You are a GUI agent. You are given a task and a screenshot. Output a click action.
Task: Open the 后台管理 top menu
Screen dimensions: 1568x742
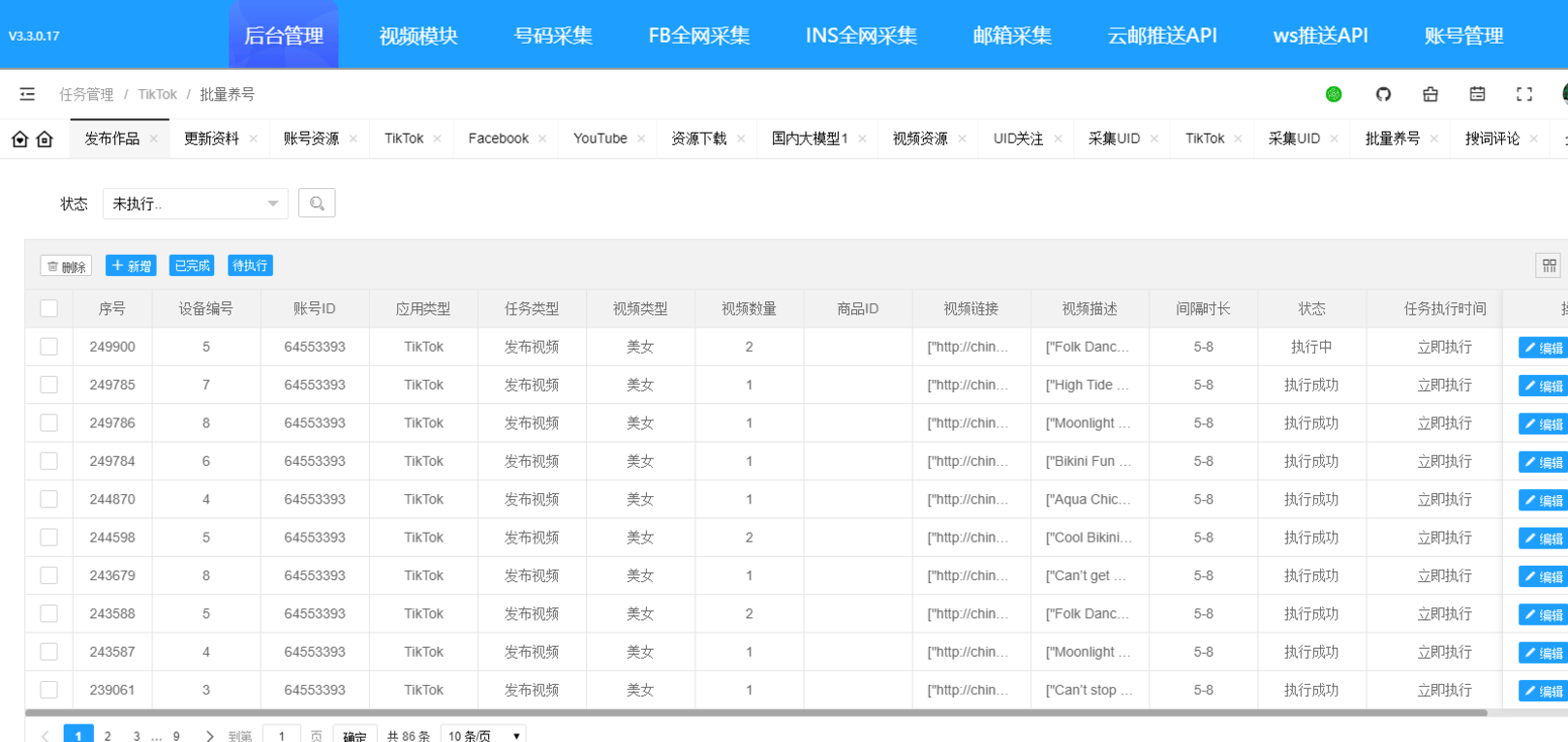click(284, 35)
